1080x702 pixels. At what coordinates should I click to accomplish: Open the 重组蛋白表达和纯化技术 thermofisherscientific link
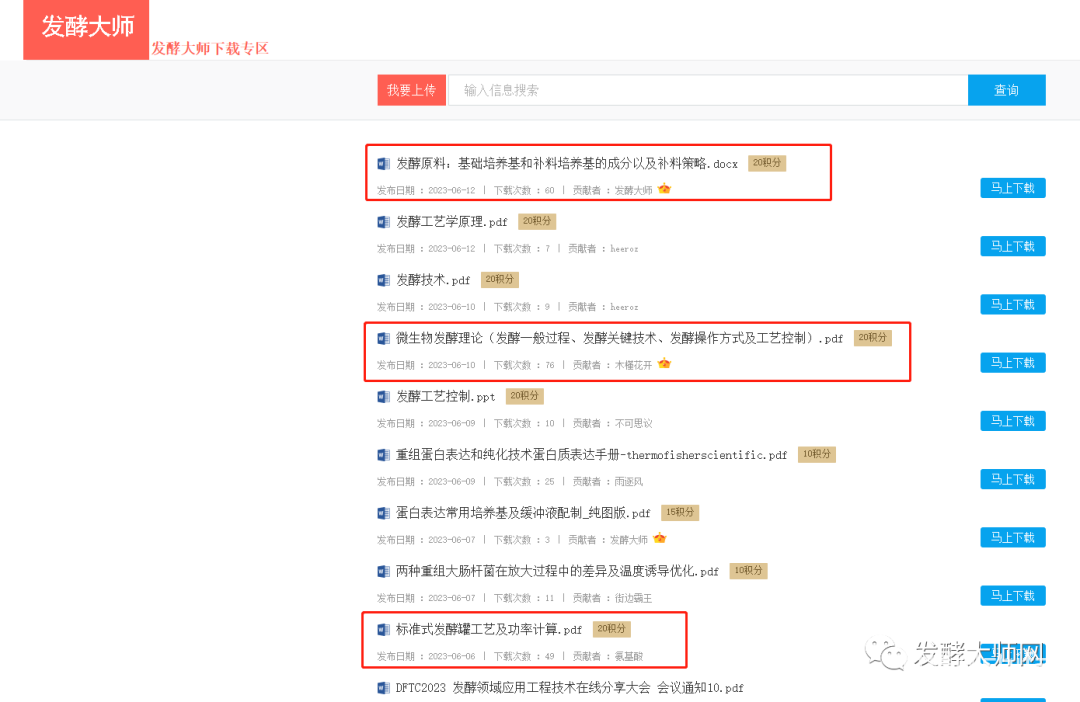coord(591,455)
